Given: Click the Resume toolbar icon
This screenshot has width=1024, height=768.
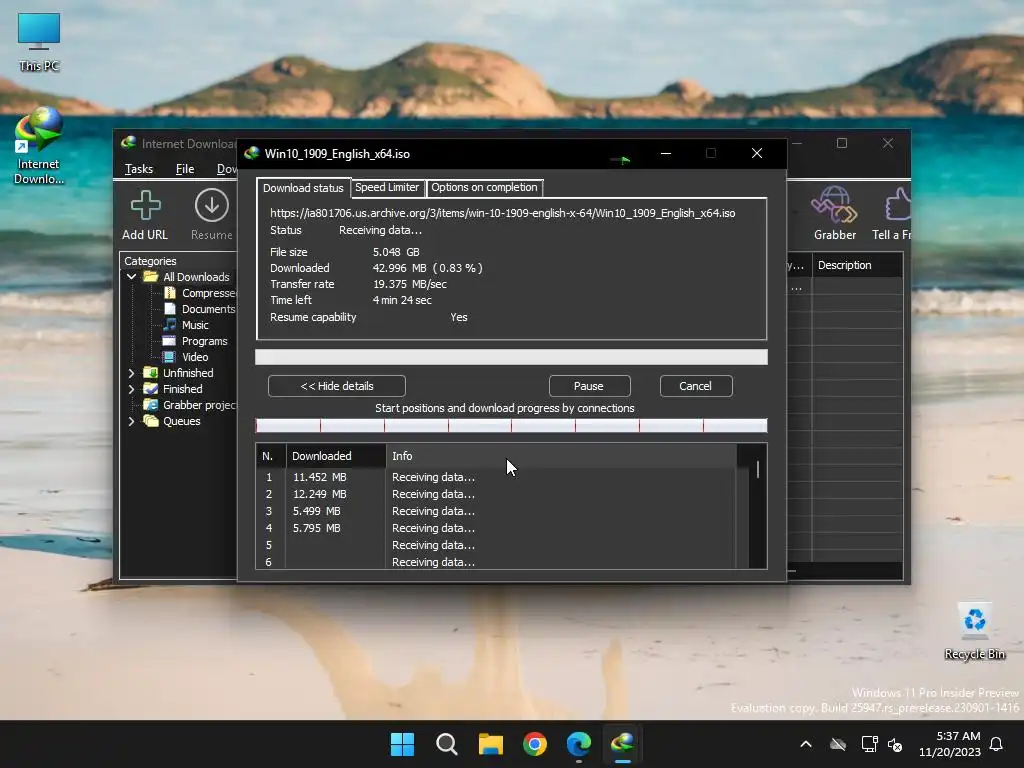Looking at the screenshot, I should tap(212, 206).
